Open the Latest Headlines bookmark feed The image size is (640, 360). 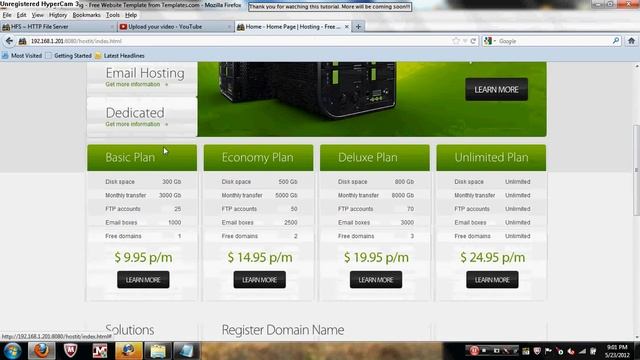[x=120, y=56]
